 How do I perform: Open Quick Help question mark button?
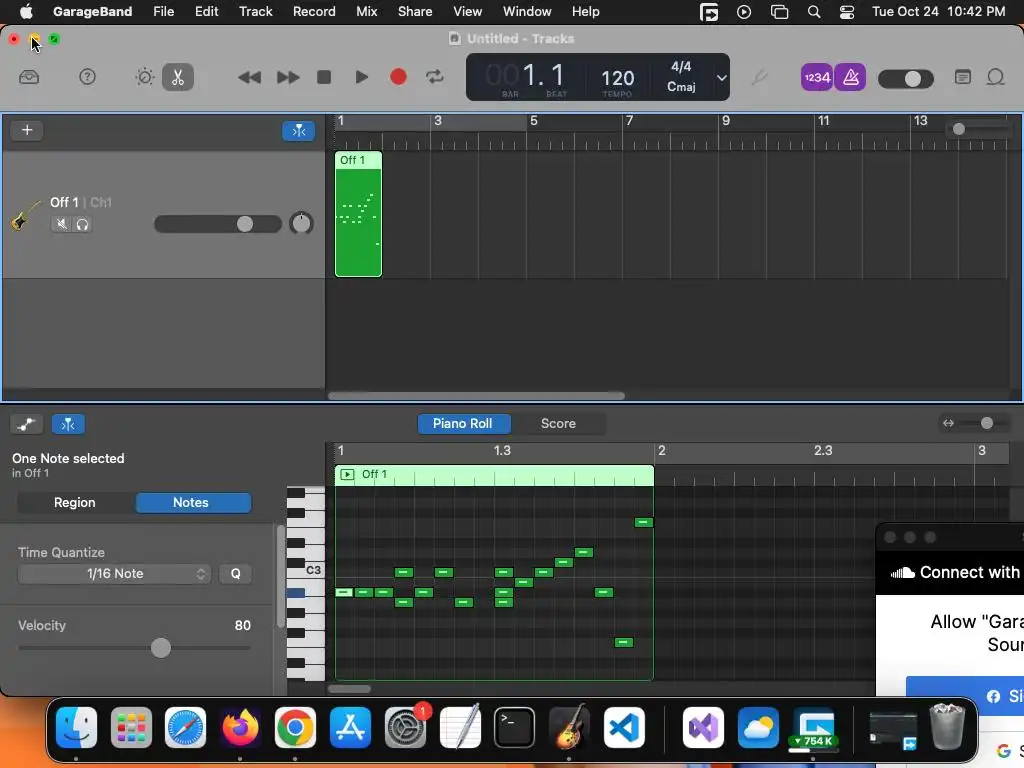[x=87, y=77]
